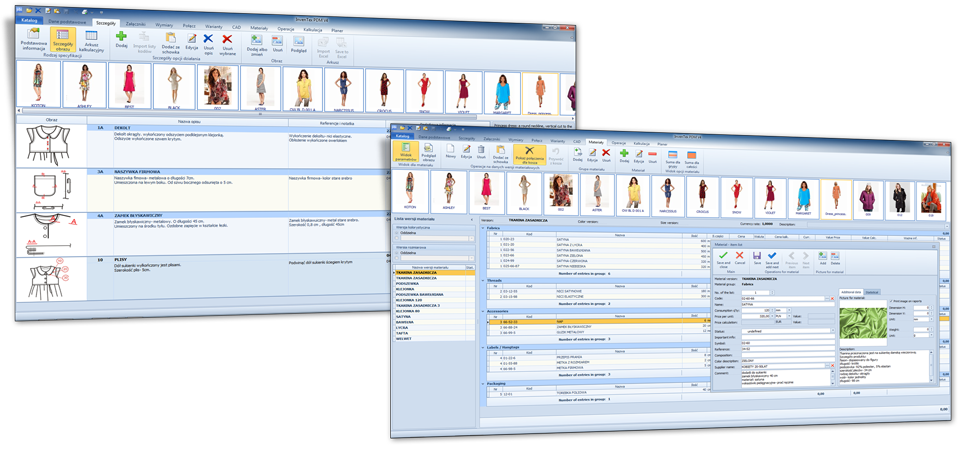
Task: Toggle Print image on reports checkbox
Action: coord(891,301)
